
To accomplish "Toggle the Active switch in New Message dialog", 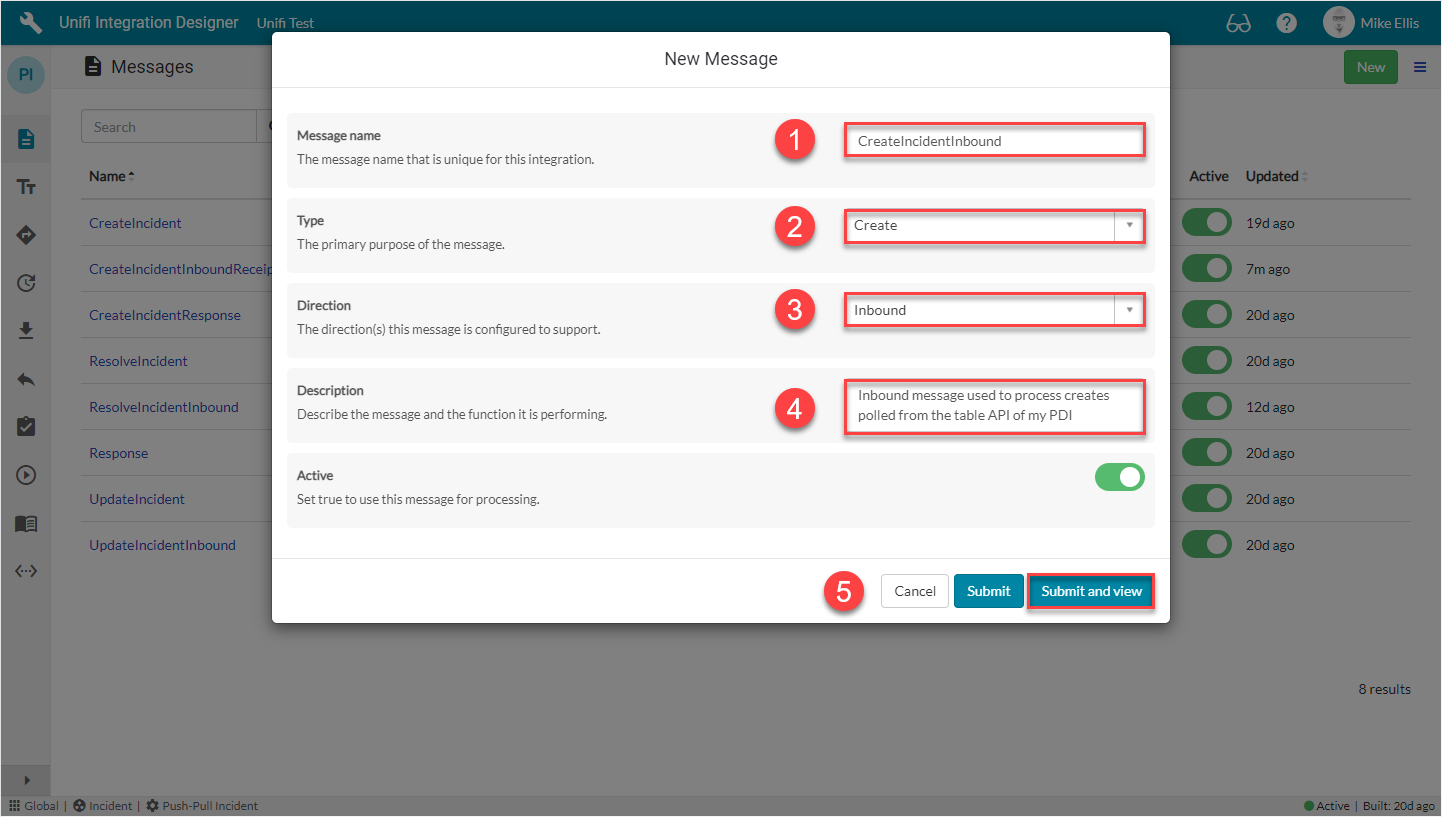I will [x=1119, y=477].
